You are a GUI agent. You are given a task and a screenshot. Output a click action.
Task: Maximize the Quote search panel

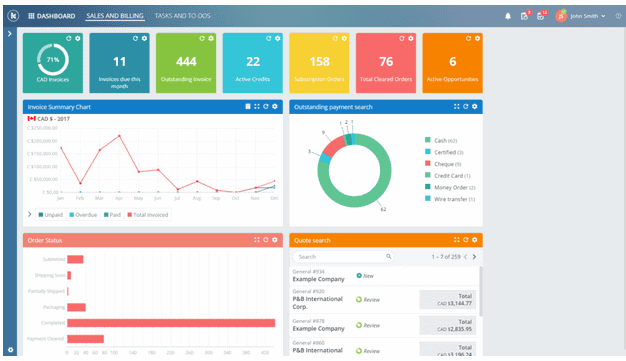pos(457,240)
